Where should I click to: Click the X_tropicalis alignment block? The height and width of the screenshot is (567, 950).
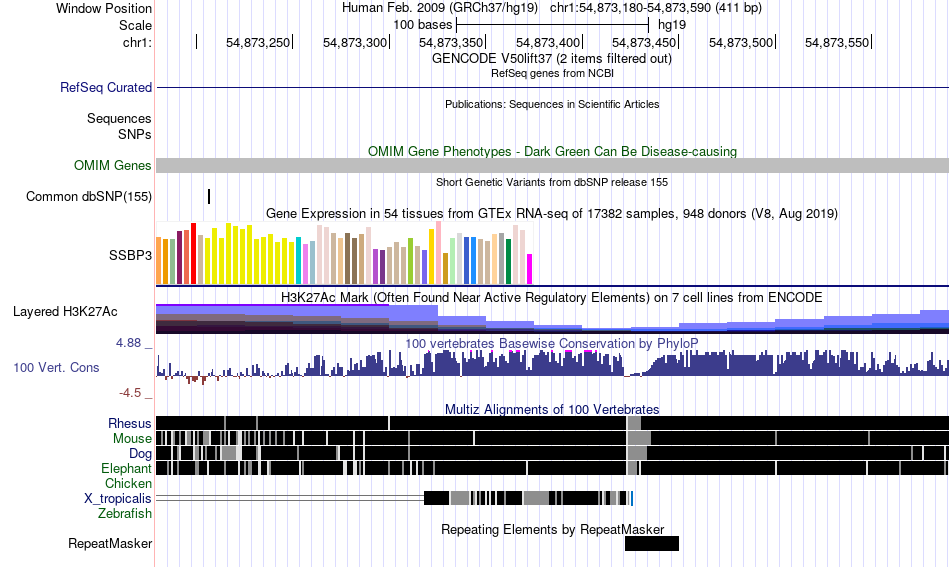click(x=528, y=498)
